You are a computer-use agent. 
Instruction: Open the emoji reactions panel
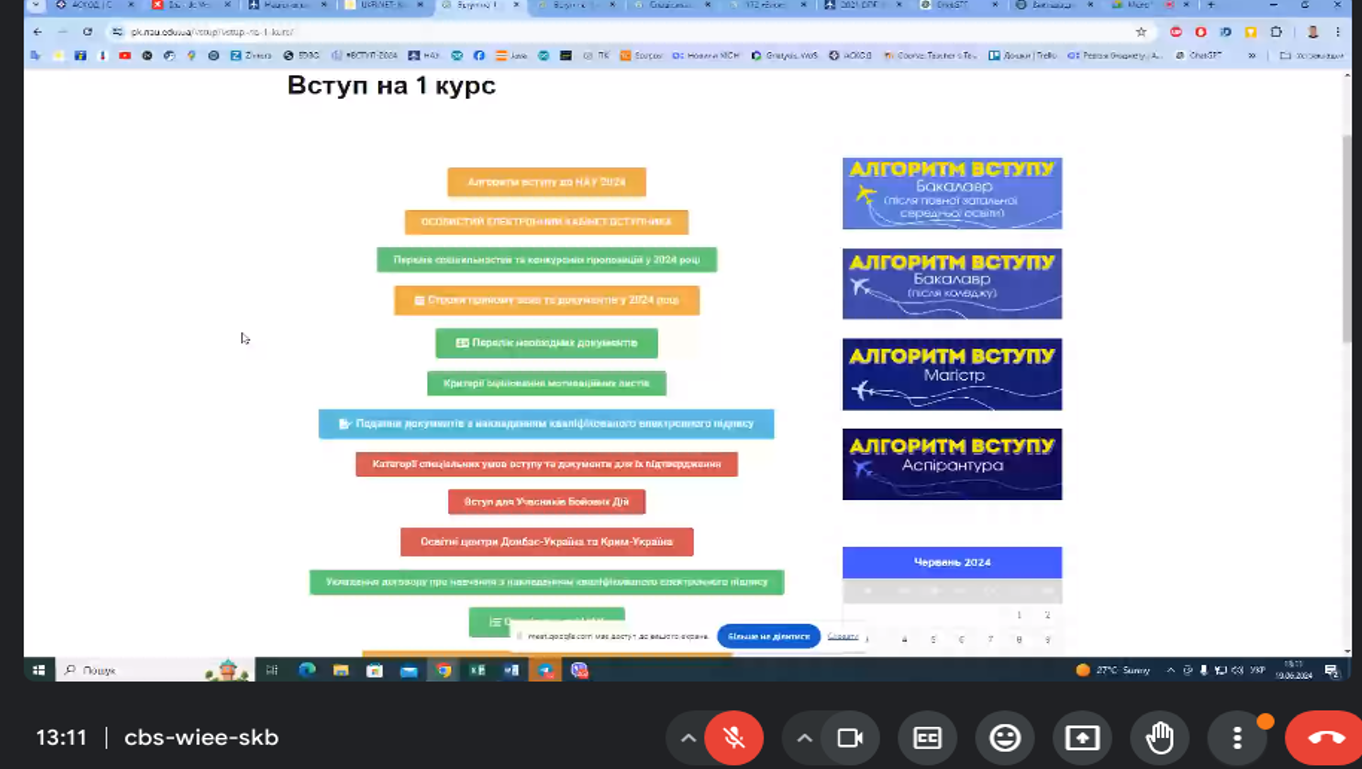(x=1004, y=738)
